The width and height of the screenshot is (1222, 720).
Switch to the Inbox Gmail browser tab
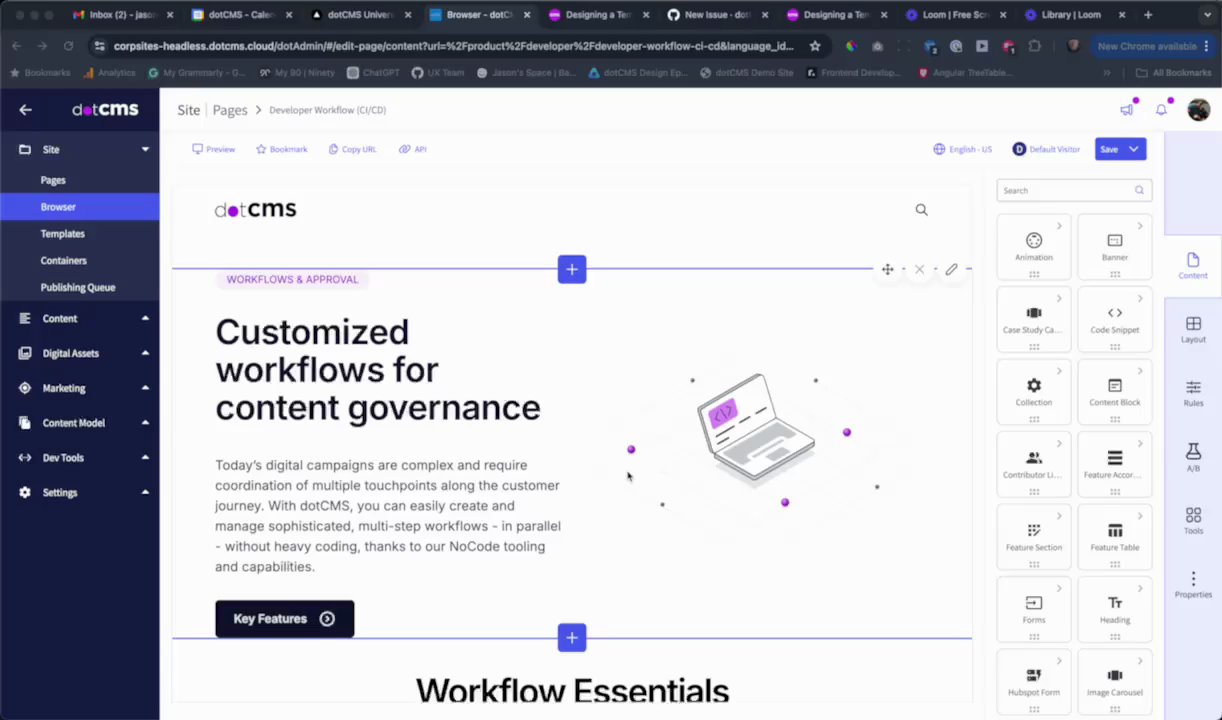(x=122, y=15)
